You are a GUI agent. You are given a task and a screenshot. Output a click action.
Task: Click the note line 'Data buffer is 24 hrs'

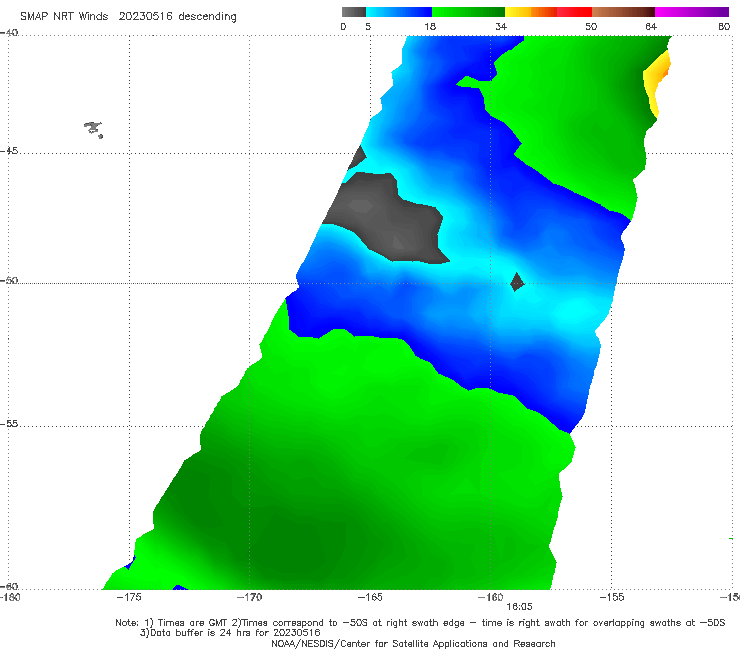pos(230,633)
